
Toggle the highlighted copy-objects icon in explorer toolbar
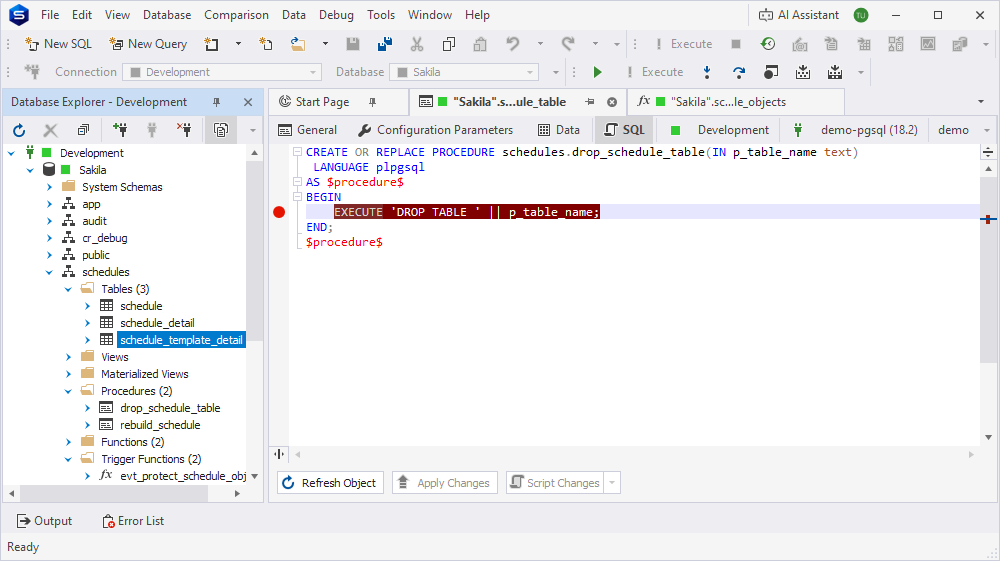(x=221, y=130)
